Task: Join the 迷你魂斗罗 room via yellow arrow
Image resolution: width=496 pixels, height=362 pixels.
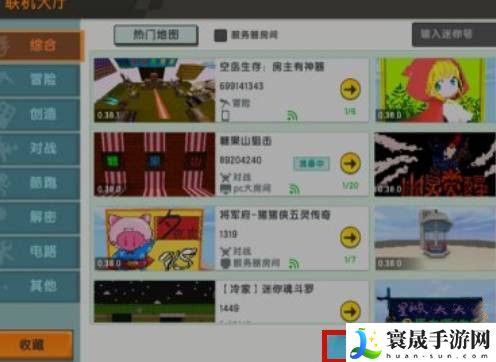Action: coord(350,311)
